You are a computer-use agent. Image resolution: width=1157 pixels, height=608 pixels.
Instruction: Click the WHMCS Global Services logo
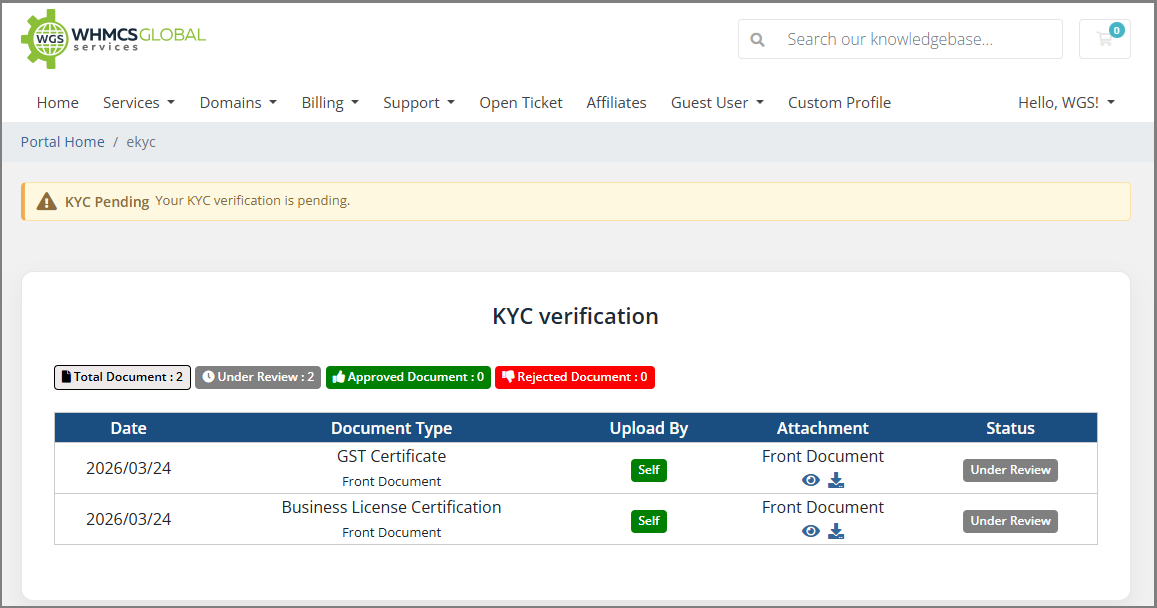coord(113,39)
